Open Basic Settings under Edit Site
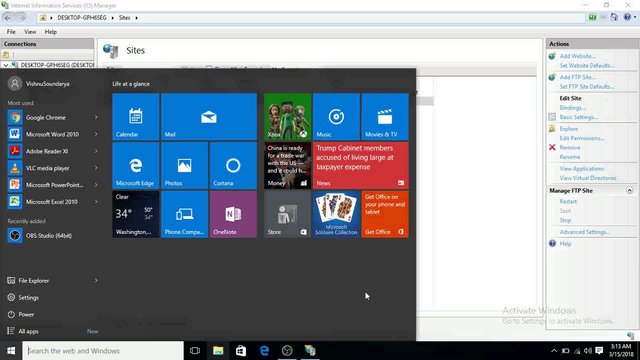 coord(578,117)
